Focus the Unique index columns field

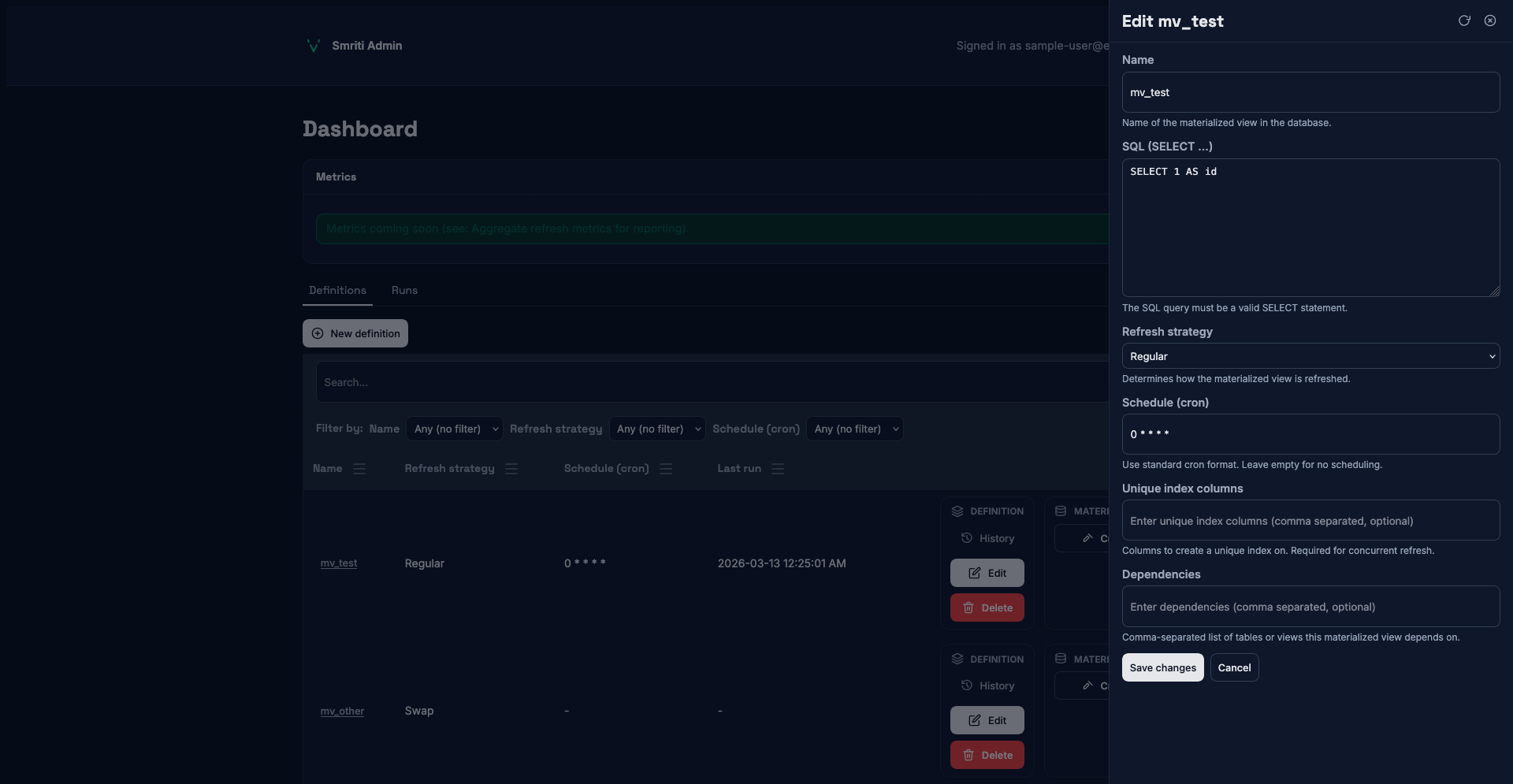point(1310,521)
